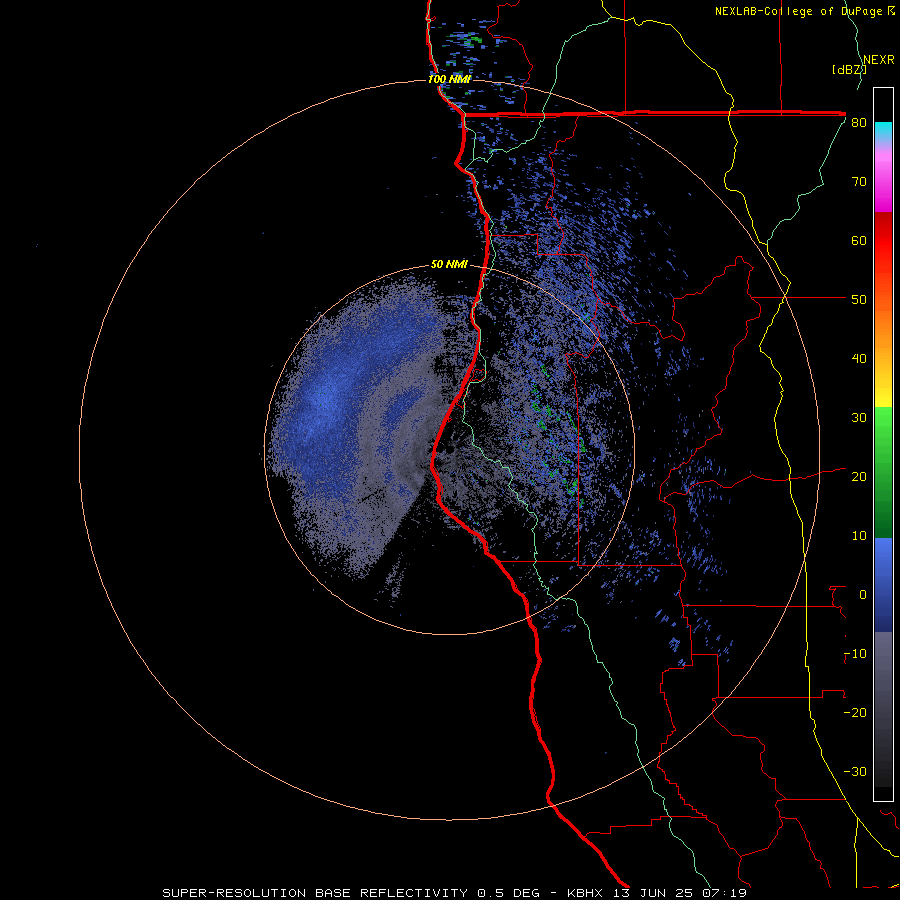The height and width of the screenshot is (900, 900).
Task: Click the 50 NMI range ring label
Action: pyautogui.click(x=449, y=264)
